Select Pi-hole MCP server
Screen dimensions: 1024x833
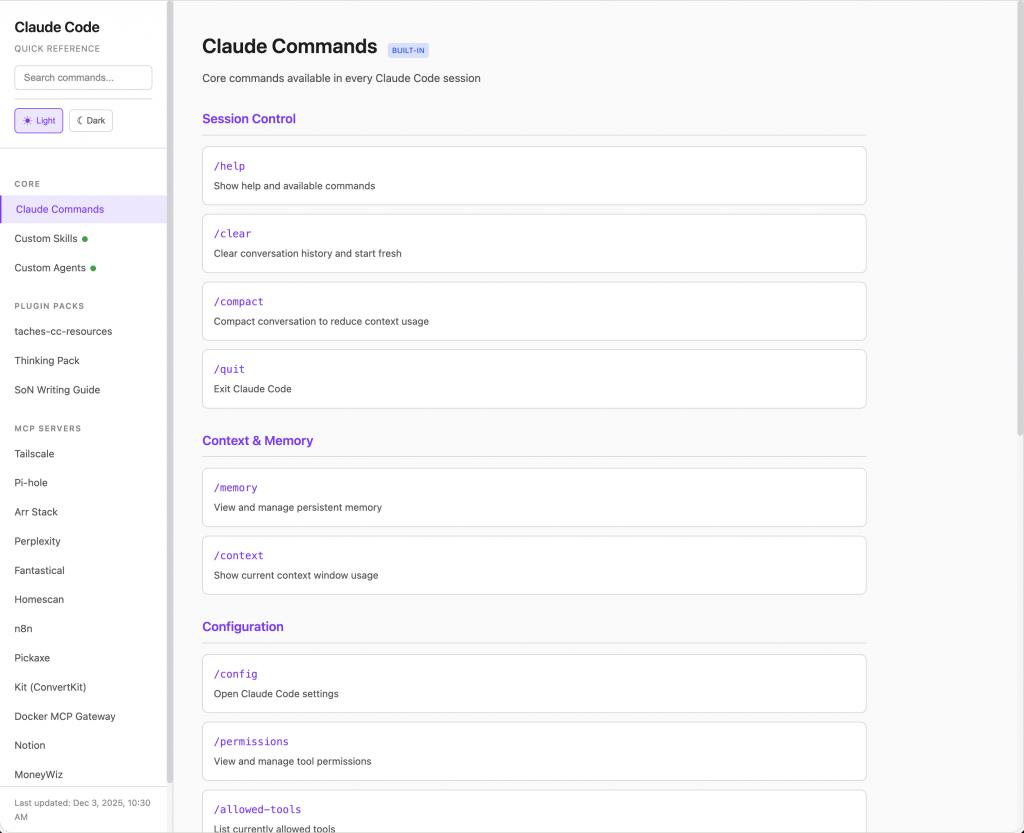pos(31,483)
